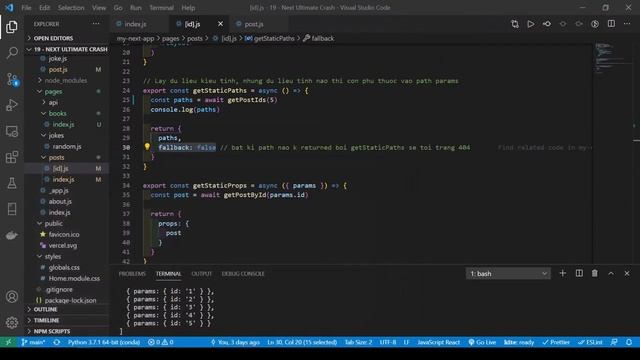Image resolution: width=640 pixels, height=360 pixels.
Task: Open the Terminal menu
Action: tap(161, 8)
